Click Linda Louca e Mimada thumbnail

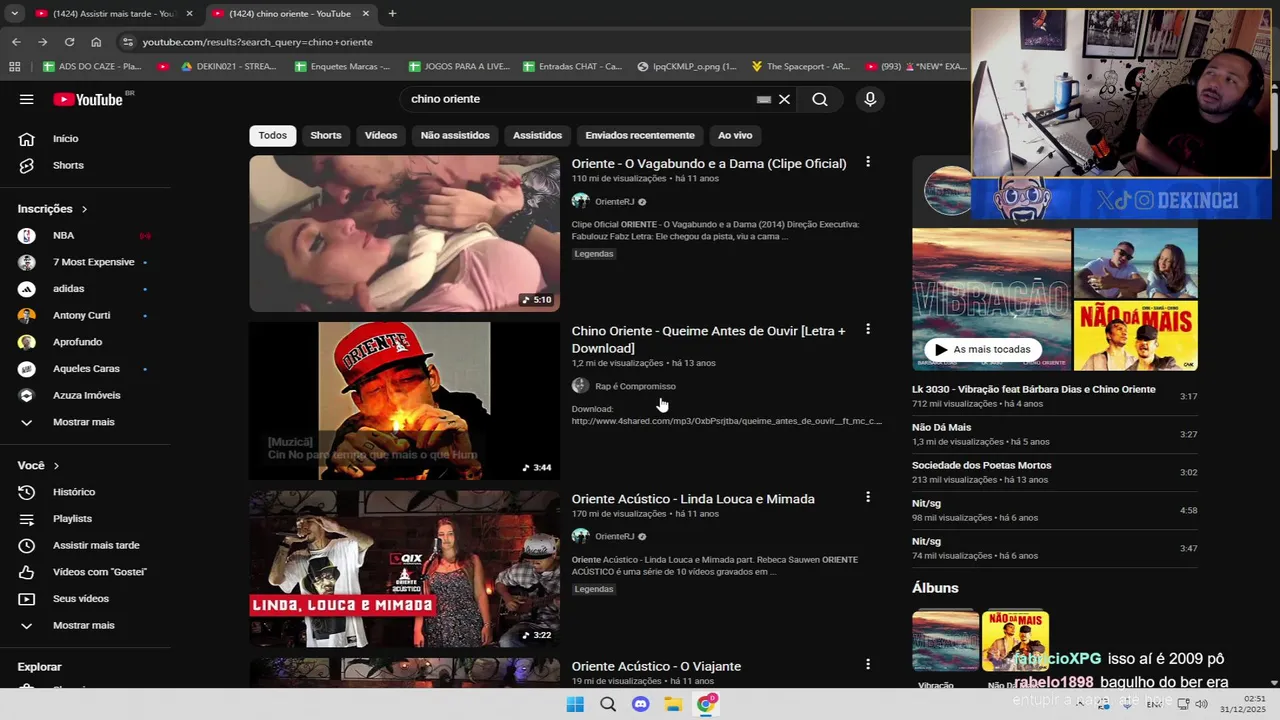coord(404,569)
